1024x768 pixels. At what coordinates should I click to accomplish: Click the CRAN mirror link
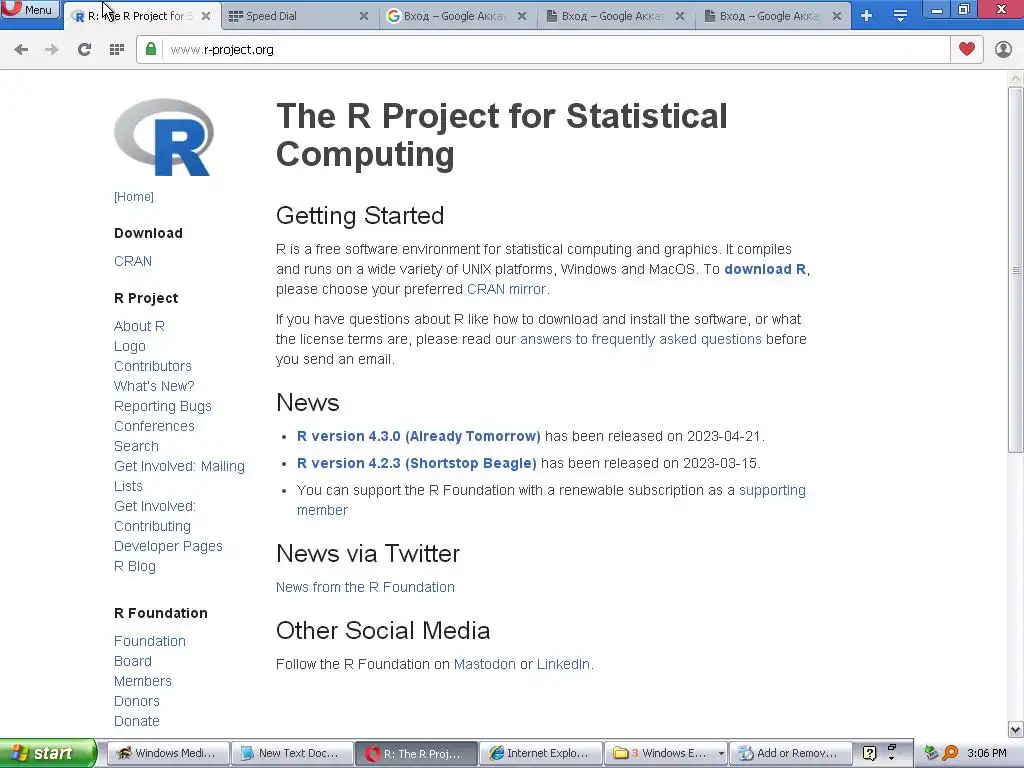click(506, 289)
